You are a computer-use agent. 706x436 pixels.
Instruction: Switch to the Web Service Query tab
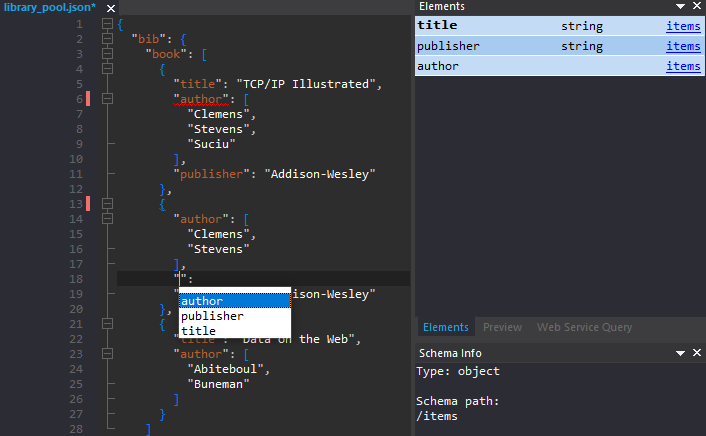pyautogui.click(x=584, y=327)
